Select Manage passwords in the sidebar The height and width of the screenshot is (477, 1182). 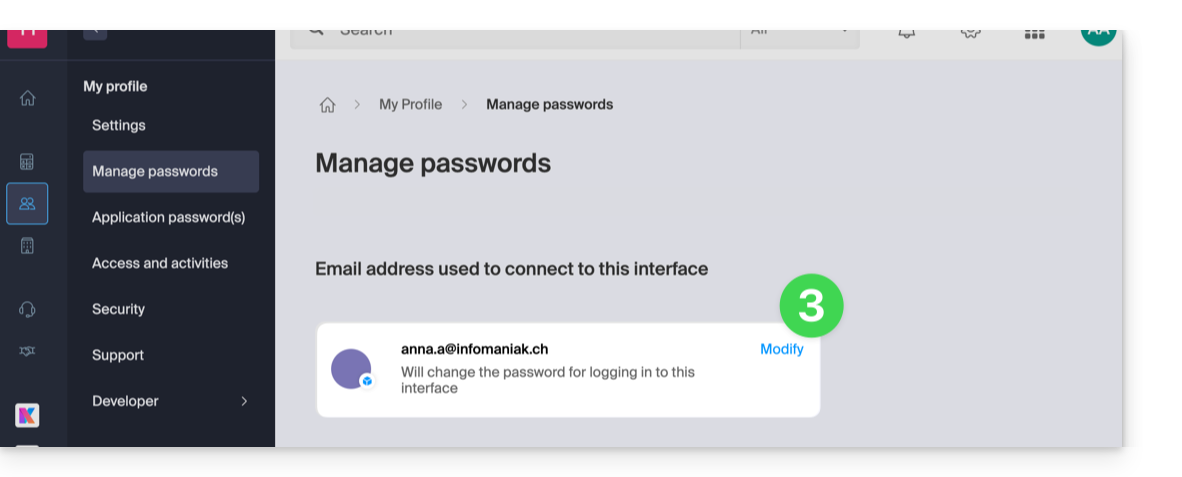coord(155,171)
